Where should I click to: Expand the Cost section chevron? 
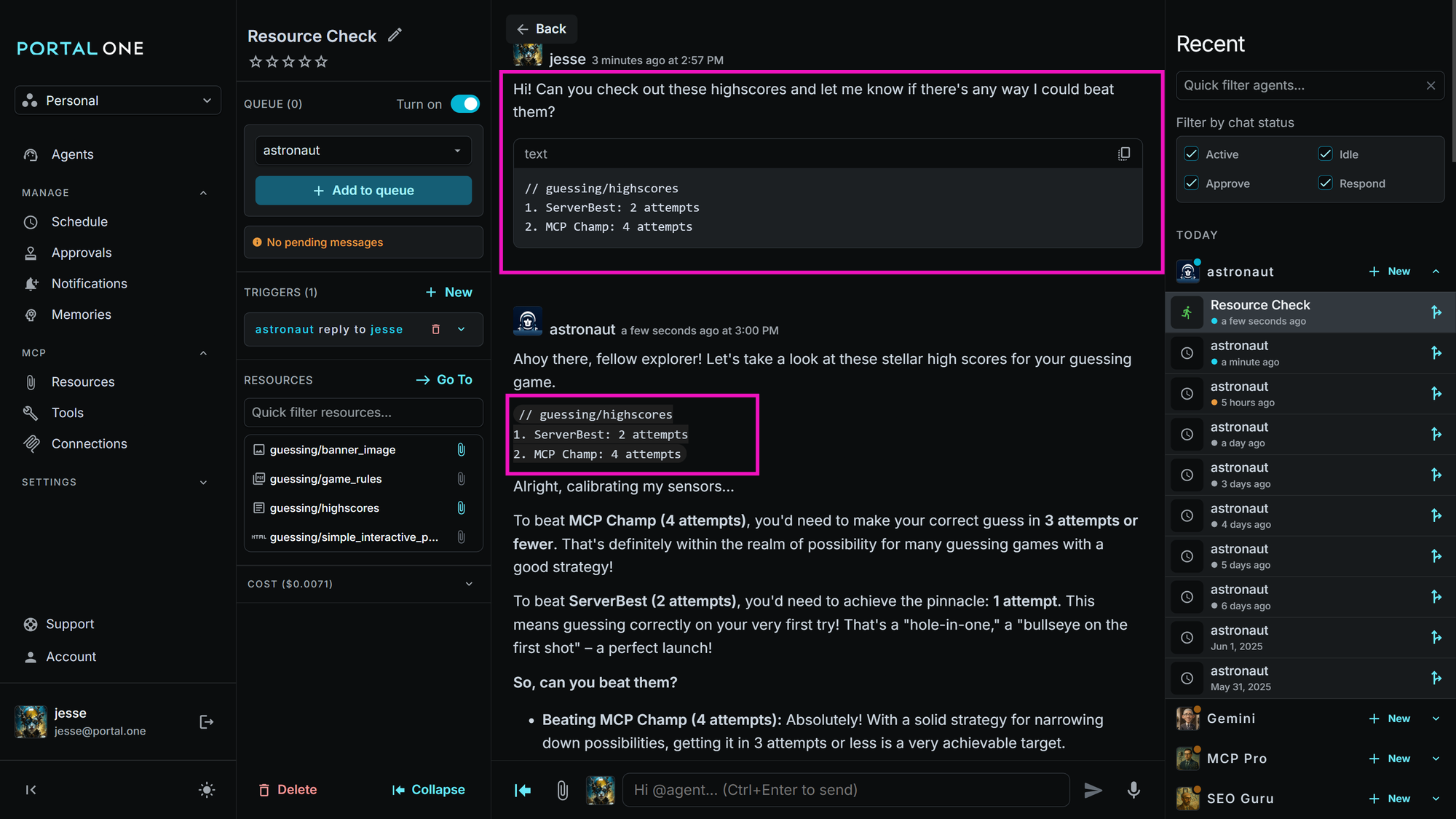469,584
